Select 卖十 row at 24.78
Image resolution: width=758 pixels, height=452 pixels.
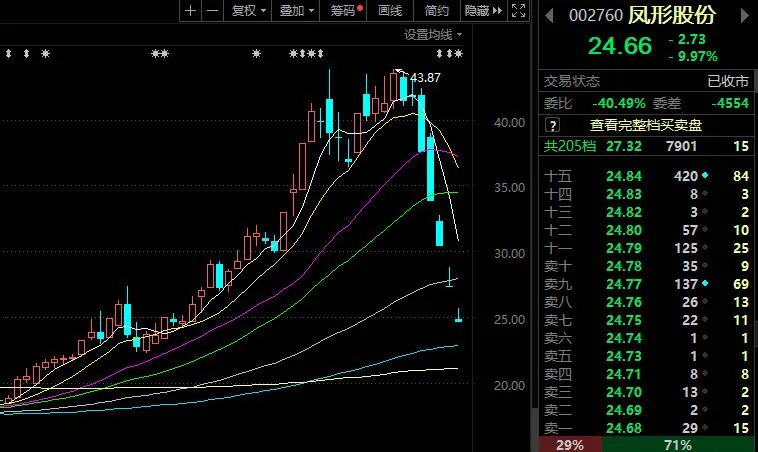[x=646, y=266]
